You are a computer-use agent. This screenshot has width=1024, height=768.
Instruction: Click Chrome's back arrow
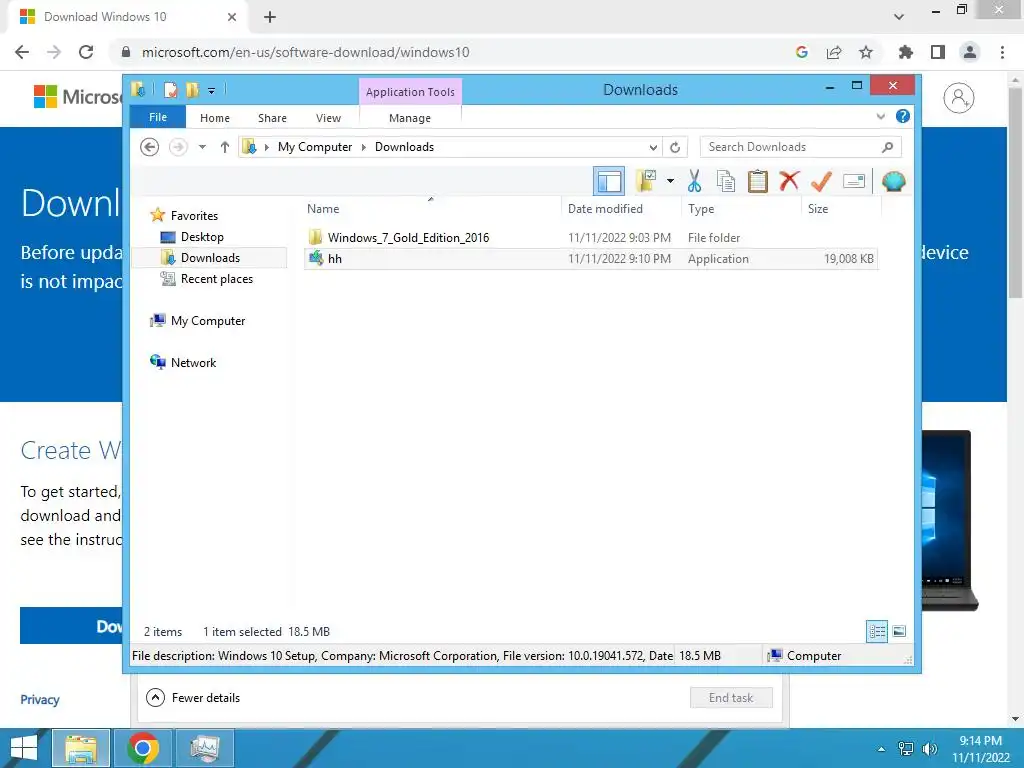pyautogui.click(x=22, y=52)
